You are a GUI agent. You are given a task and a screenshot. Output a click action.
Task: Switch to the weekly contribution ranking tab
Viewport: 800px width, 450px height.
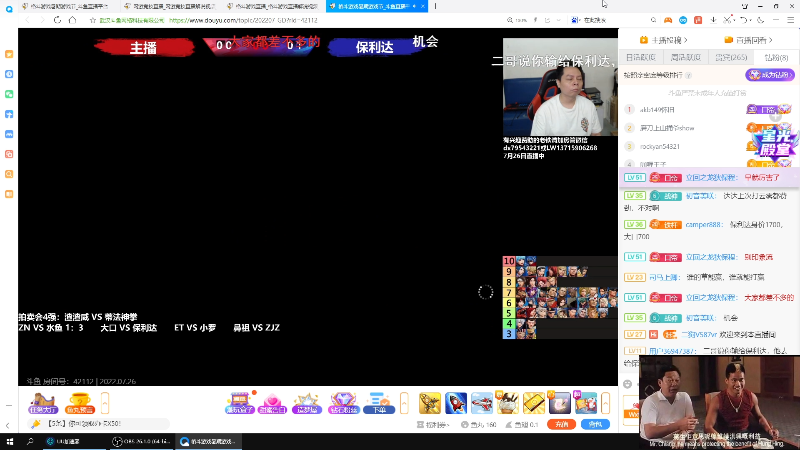coord(686,57)
